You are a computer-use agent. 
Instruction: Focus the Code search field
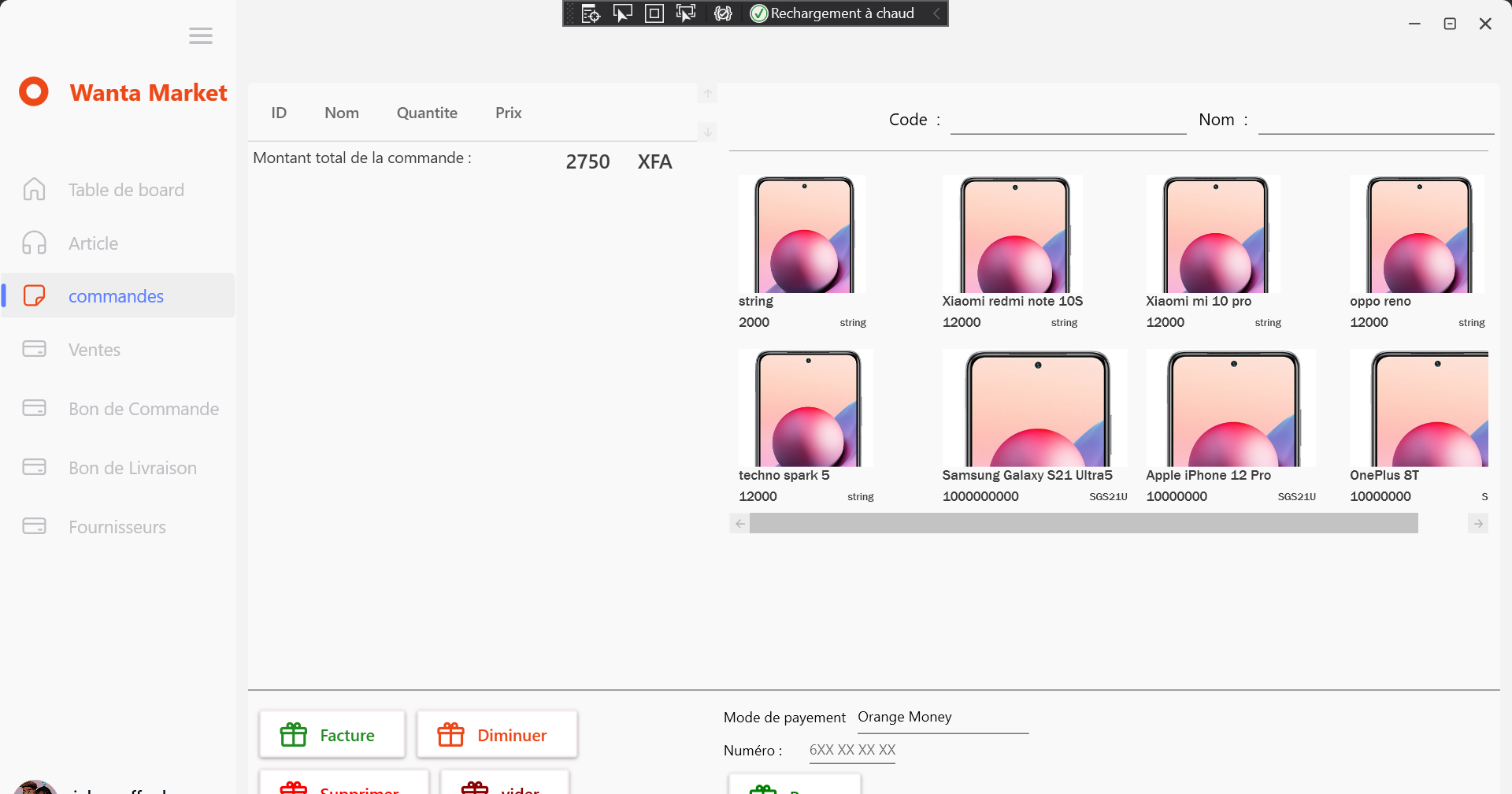click(1068, 121)
